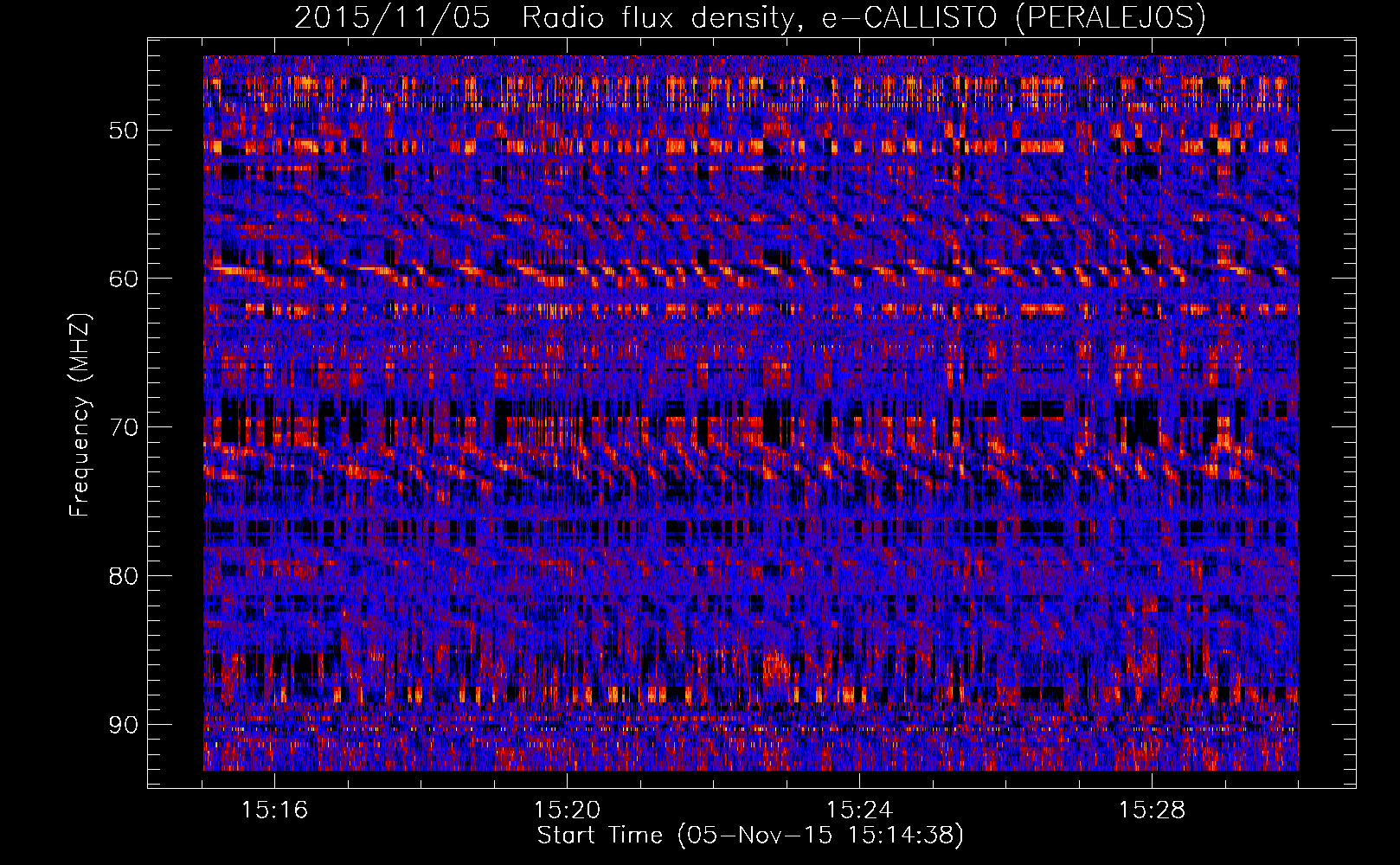1400x865 pixels.
Task: Click the "Frequency (MHZ)" axis label
Action: (80, 414)
